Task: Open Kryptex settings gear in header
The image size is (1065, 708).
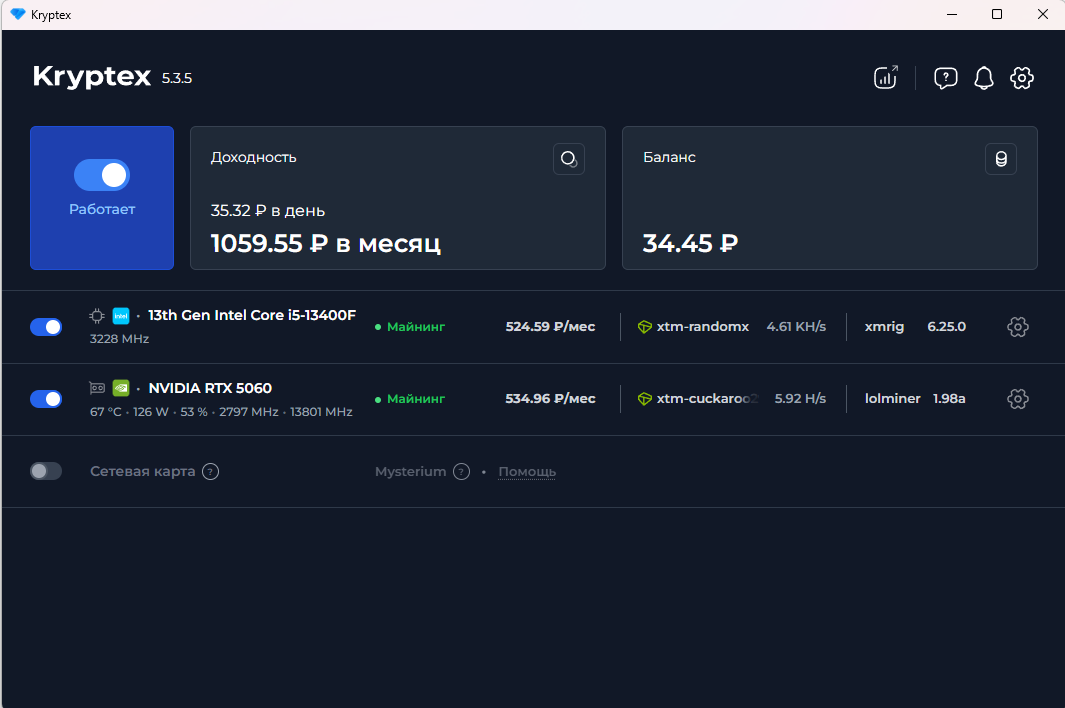Action: (x=1022, y=78)
